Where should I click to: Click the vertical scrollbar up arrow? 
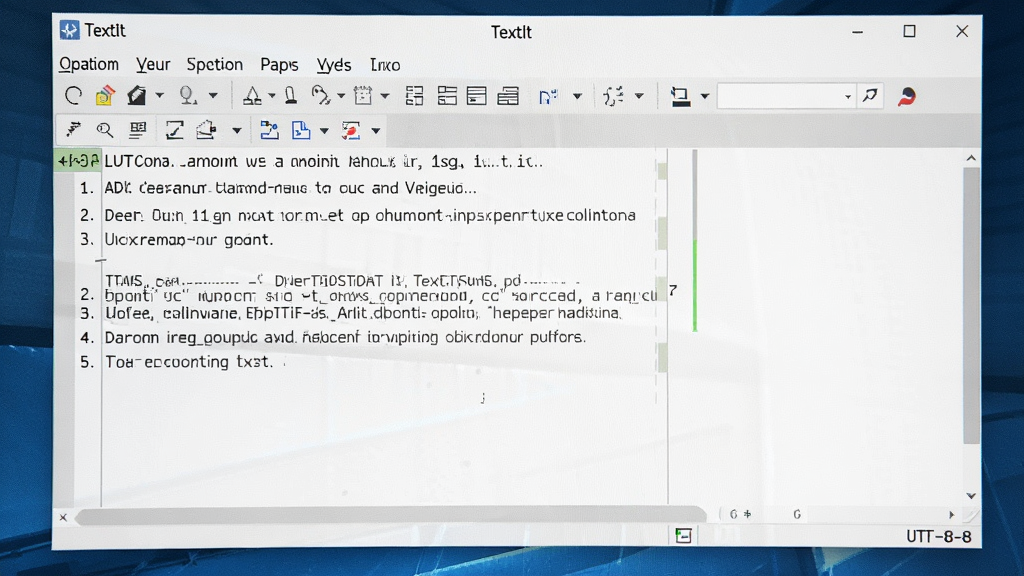click(x=971, y=158)
